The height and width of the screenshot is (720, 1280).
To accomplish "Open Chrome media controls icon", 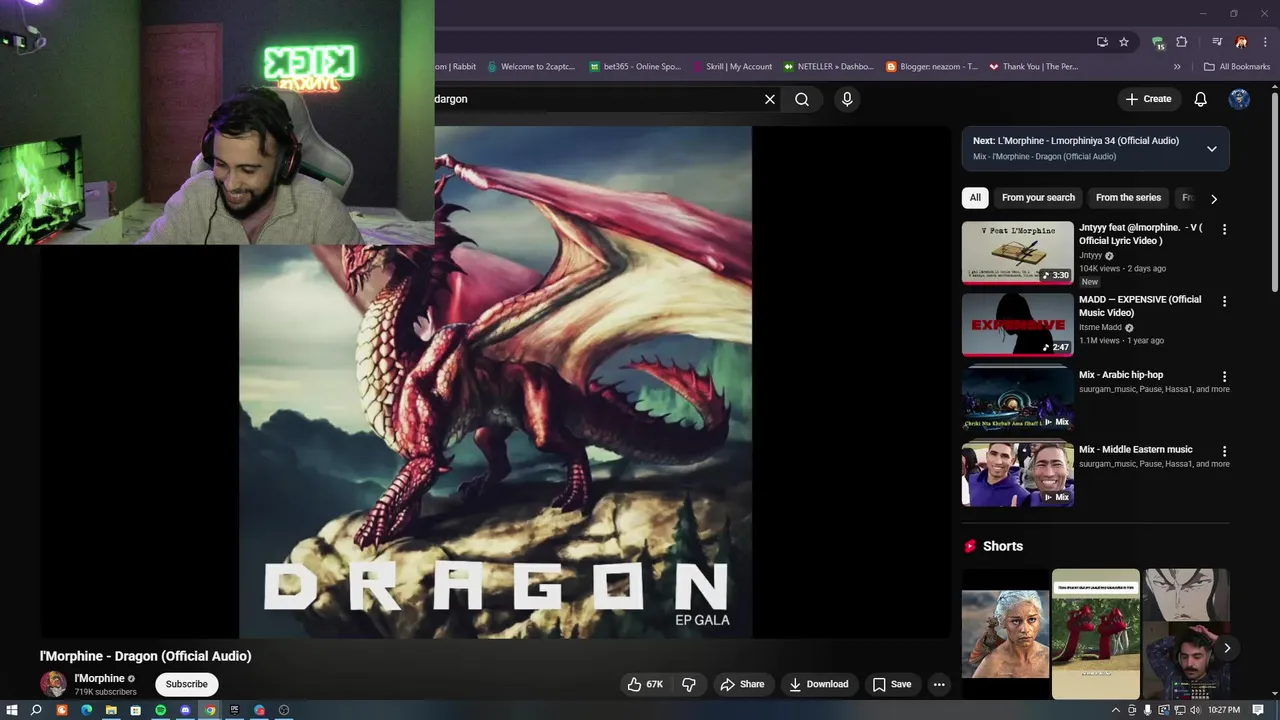I will click(x=1217, y=42).
